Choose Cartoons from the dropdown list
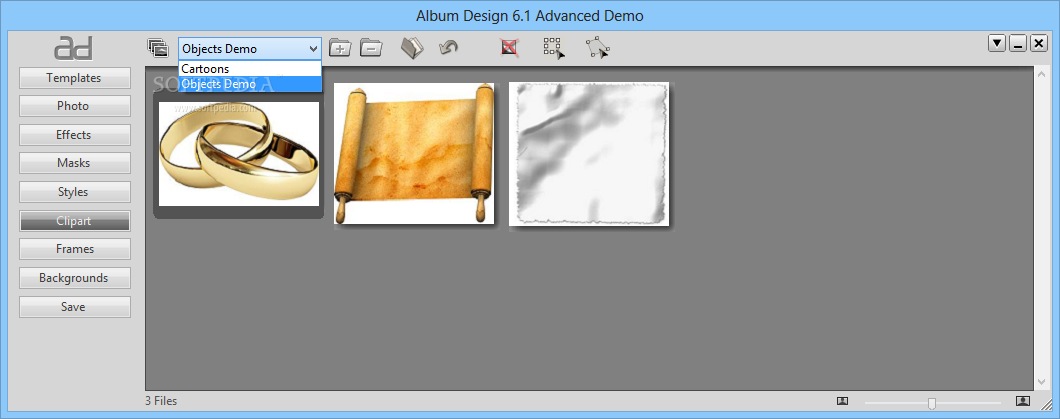Screen dimensions: 1060x419 [250, 69]
